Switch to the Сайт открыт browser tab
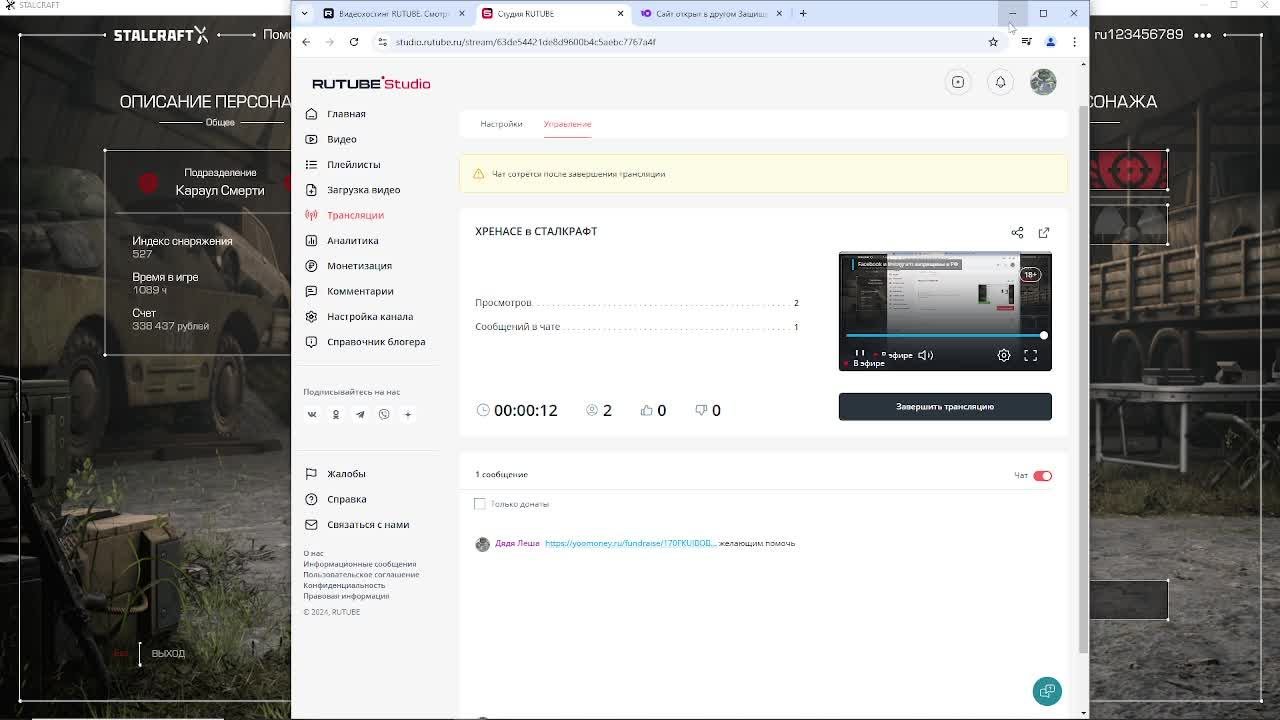Screen dimensions: 1280x720 [x=711, y=14]
